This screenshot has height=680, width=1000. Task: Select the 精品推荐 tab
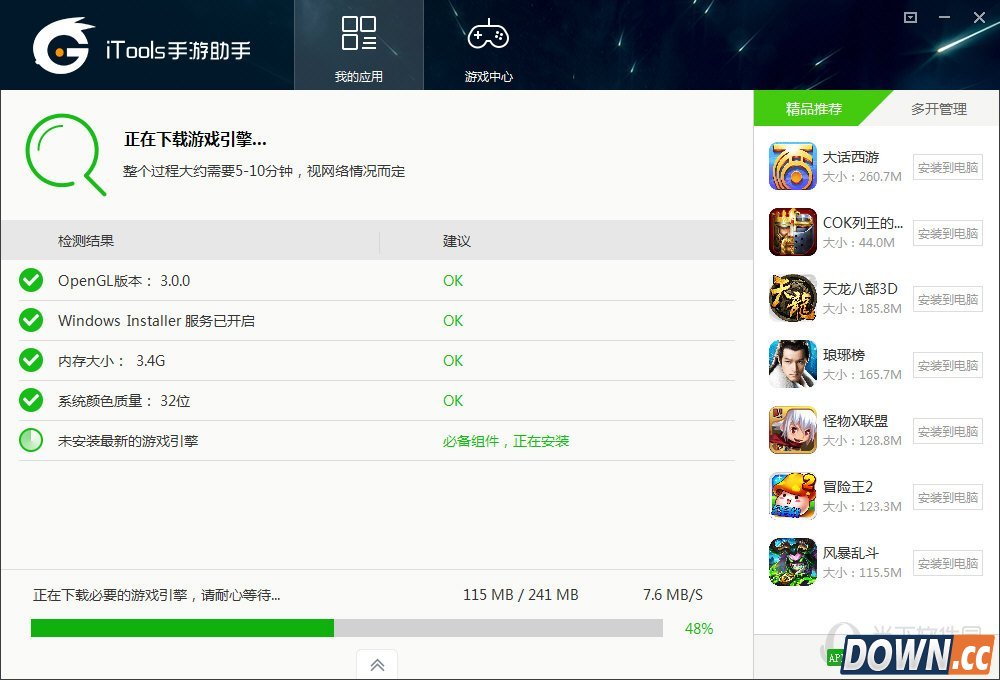[814, 108]
